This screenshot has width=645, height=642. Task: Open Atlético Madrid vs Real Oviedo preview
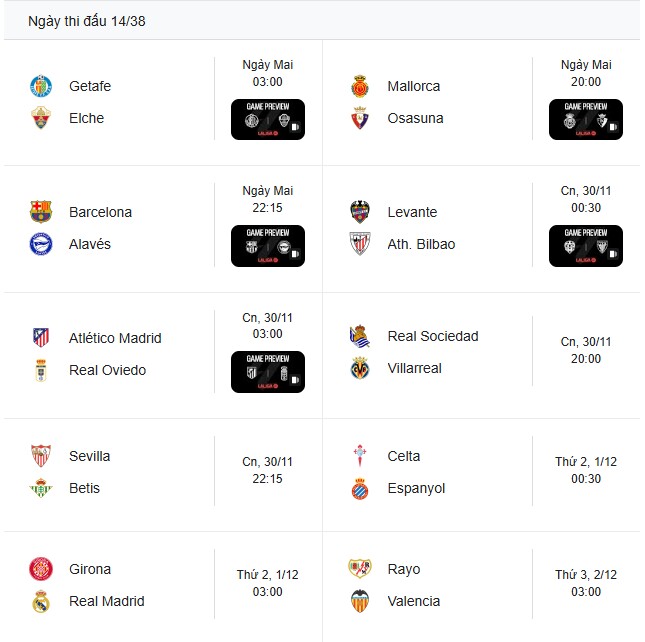click(x=267, y=371)
